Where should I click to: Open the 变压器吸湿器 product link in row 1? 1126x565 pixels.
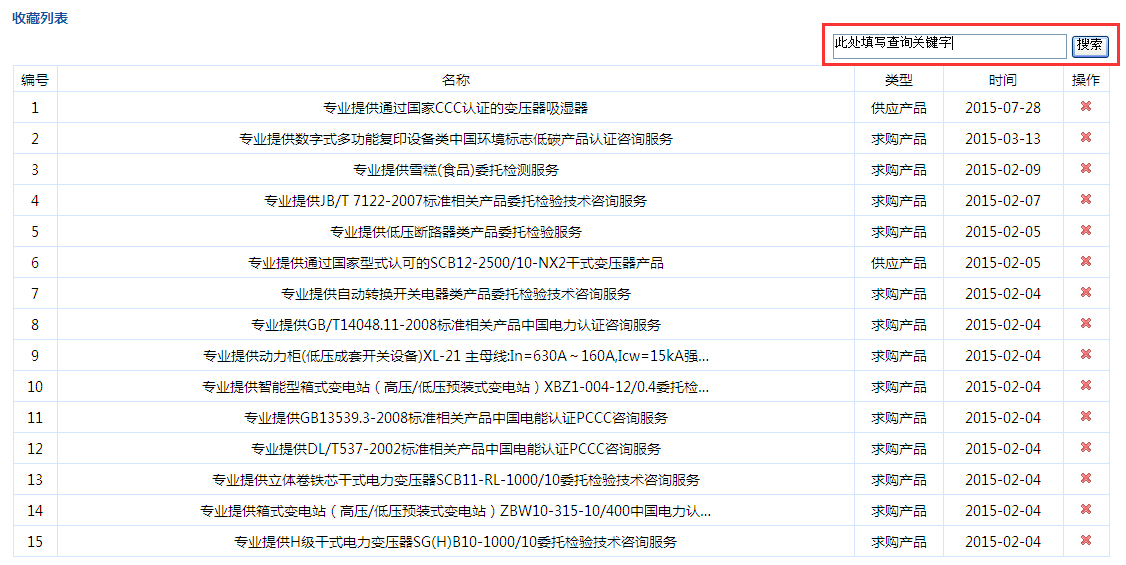tap(455, 108)
